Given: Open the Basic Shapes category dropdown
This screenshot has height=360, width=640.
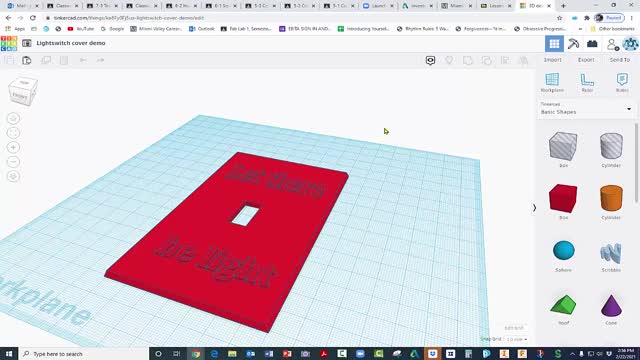Looking at the screenshot, I should [586, 109].
